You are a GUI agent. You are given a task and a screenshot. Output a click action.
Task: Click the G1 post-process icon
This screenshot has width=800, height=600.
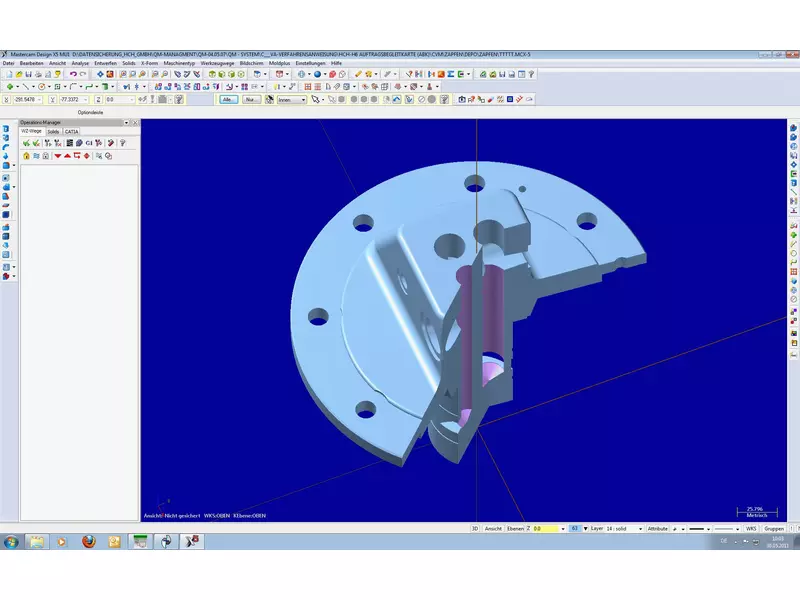89,144
